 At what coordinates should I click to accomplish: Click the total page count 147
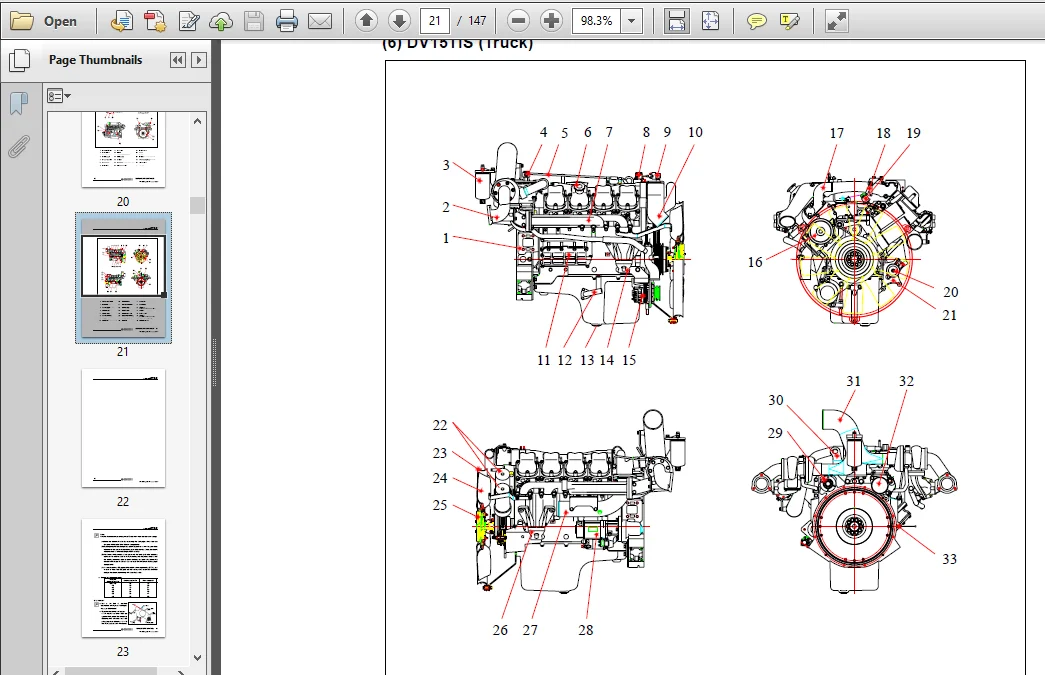[477, 21]
